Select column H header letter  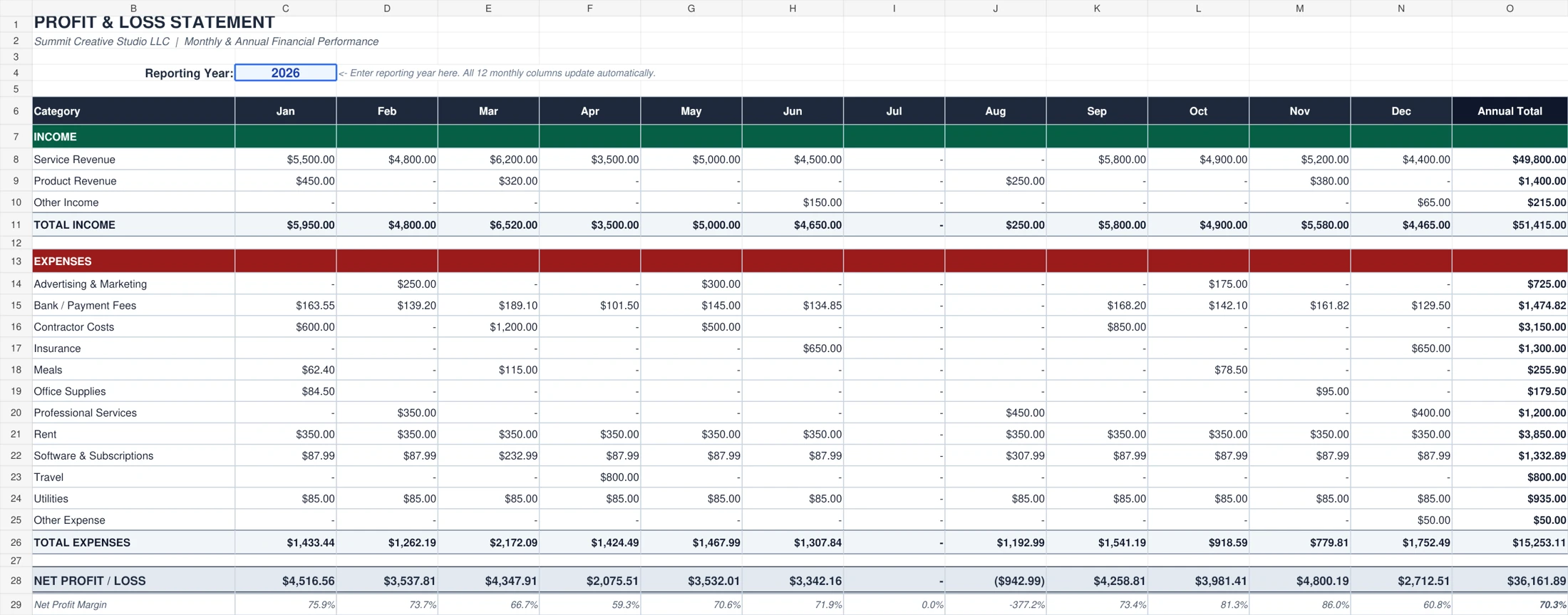click(x=793, y=8)
